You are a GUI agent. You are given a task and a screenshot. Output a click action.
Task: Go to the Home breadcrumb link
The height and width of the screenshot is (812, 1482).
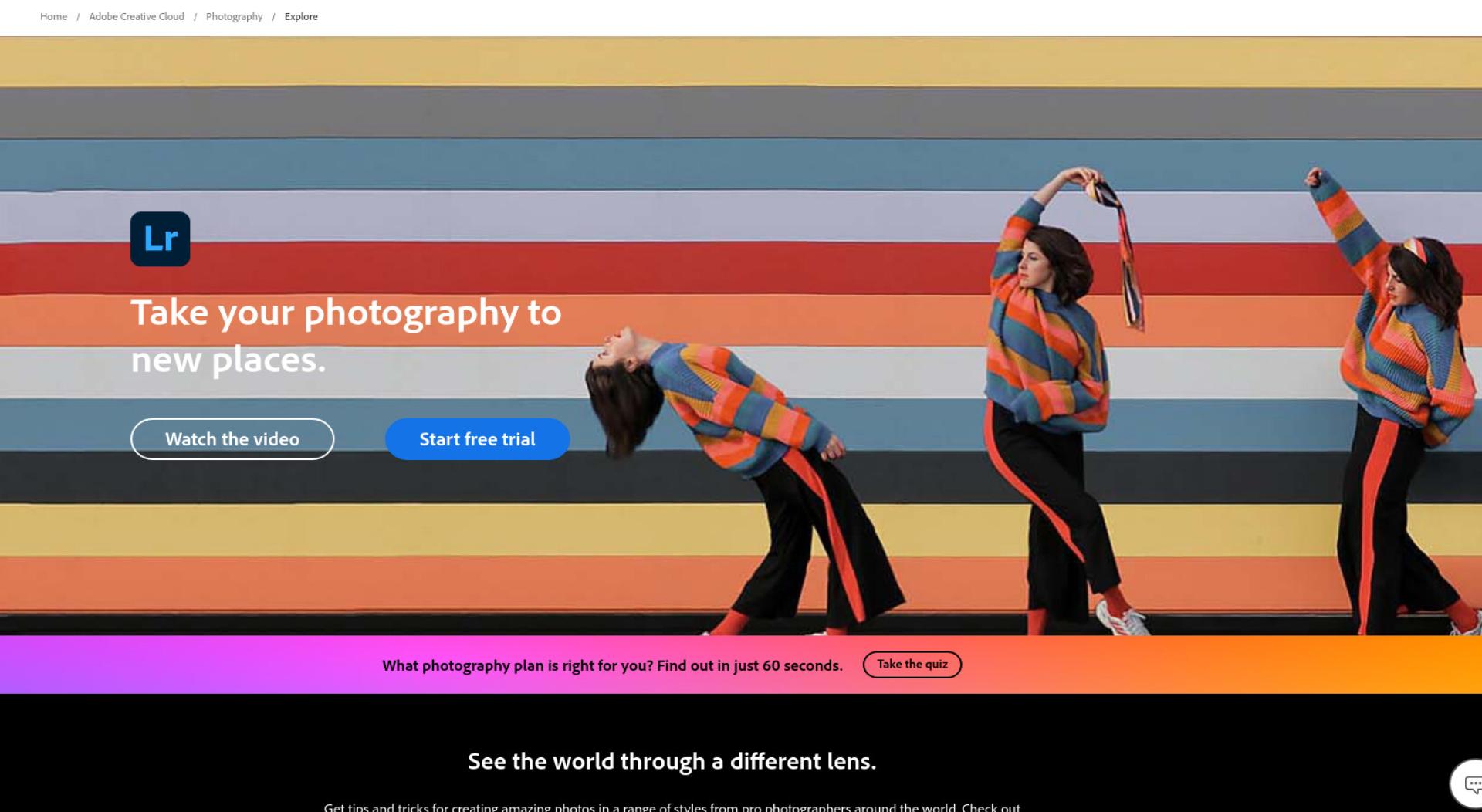[53, 16]
